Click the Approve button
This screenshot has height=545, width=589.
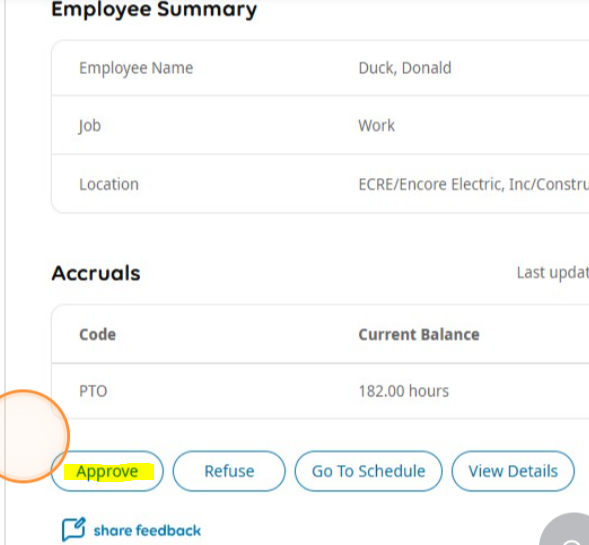(107, 471)
